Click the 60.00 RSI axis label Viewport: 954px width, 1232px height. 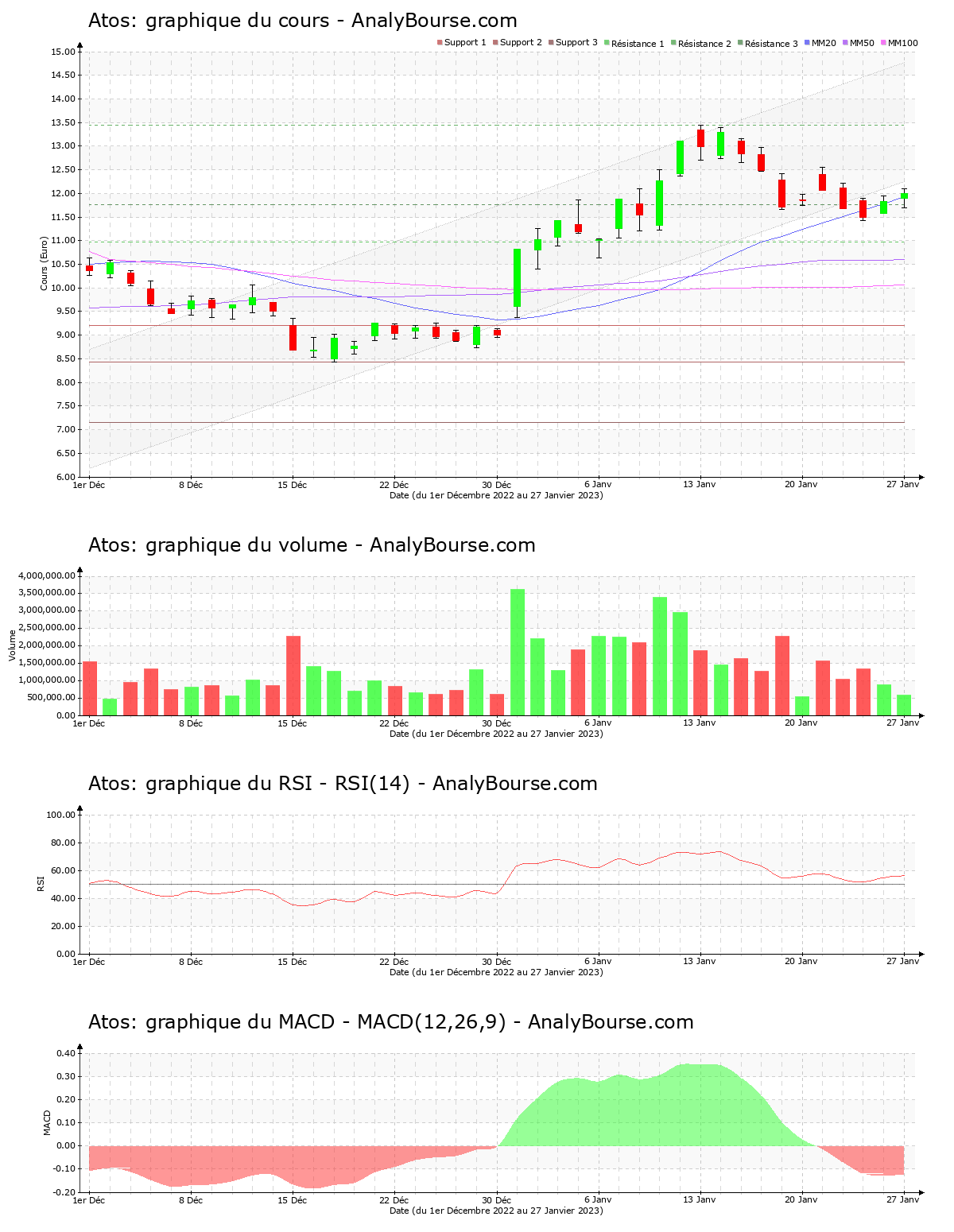(63, 870)
